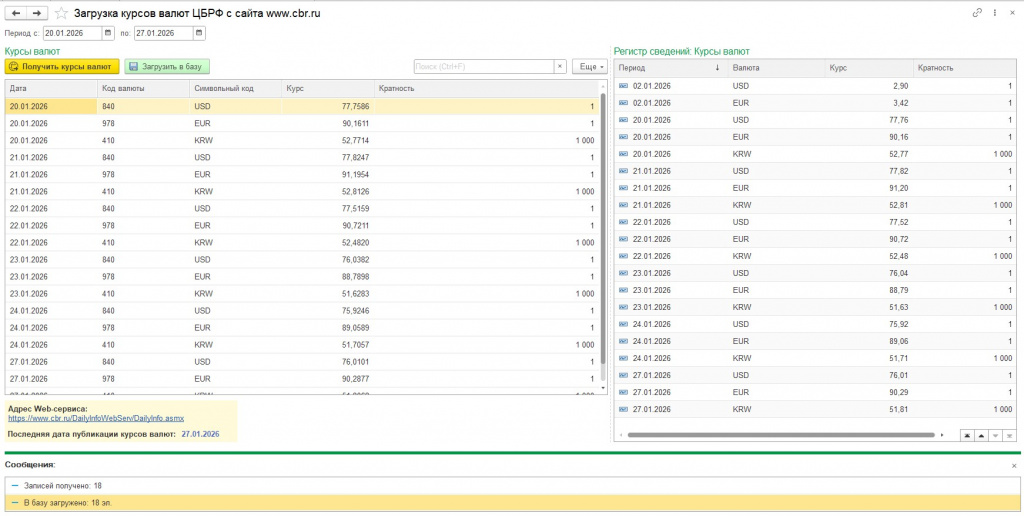Open the three-dot form menu

coord(995,13)
